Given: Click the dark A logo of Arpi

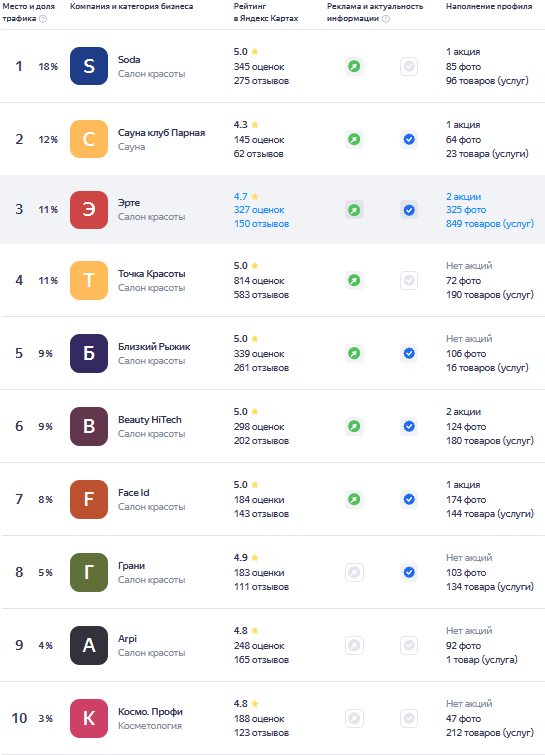Looking at the screenshot, I should point(89,645).
